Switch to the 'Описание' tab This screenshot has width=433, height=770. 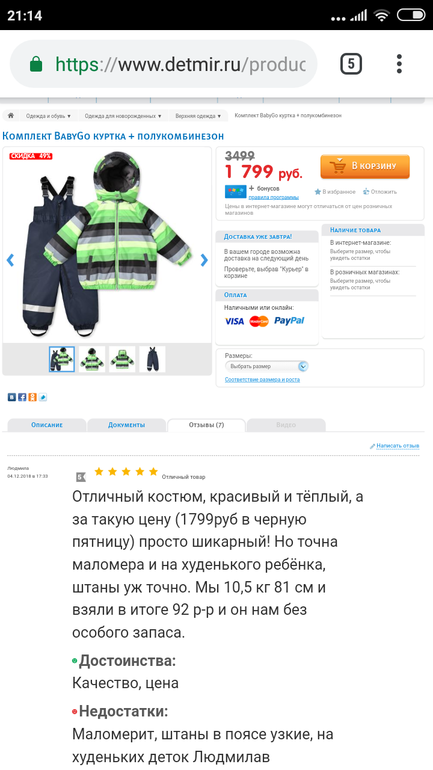tap(47, 425)
